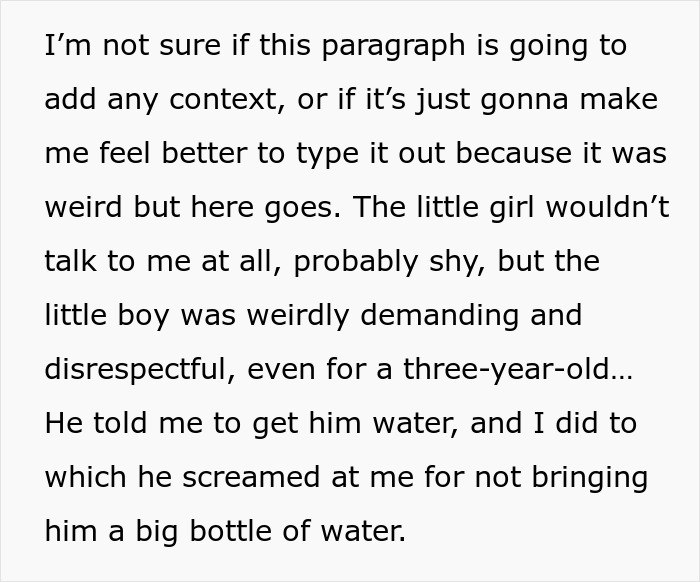Image resolution: width=700 pixels, height=582 pixels.
Task: Click the word "big" in last line
Action: click(157, 532)
